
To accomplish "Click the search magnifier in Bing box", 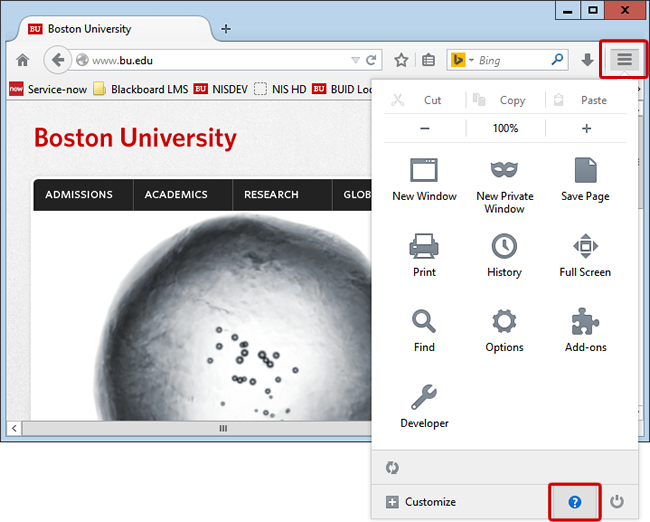I will click(557, 60).
